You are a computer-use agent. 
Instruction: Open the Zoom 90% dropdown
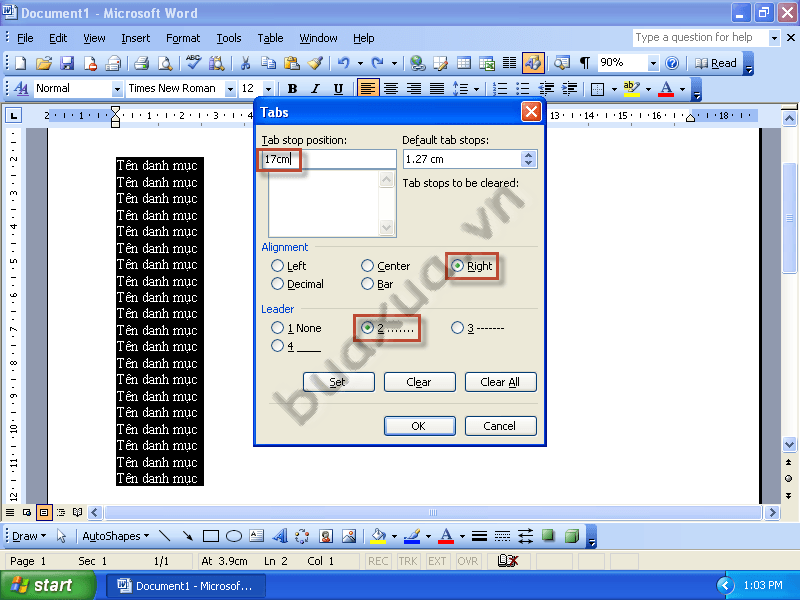click(653, 63)
